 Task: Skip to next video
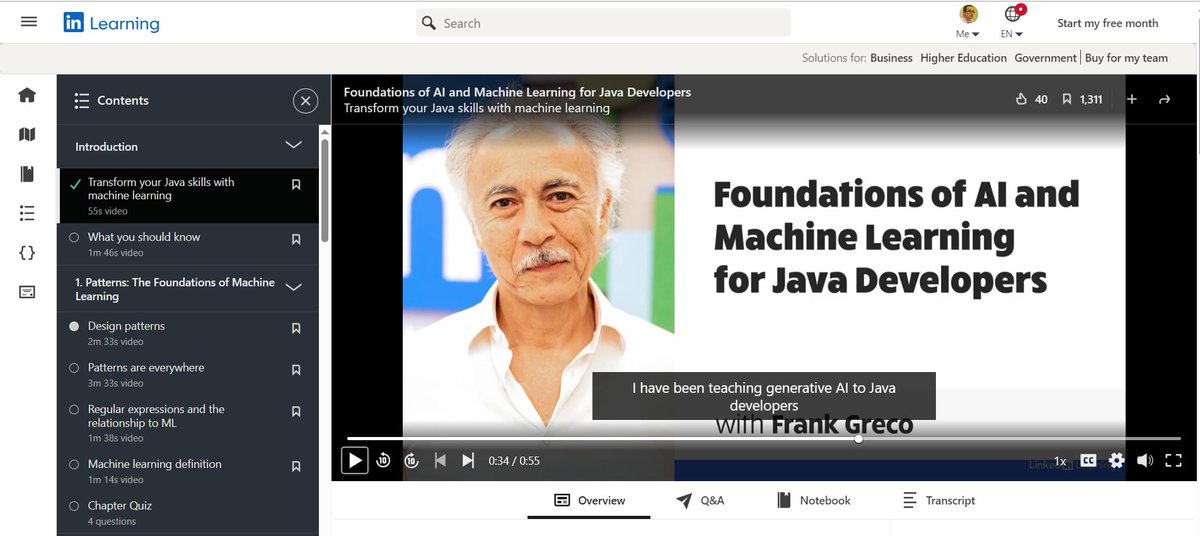(468, 460)
